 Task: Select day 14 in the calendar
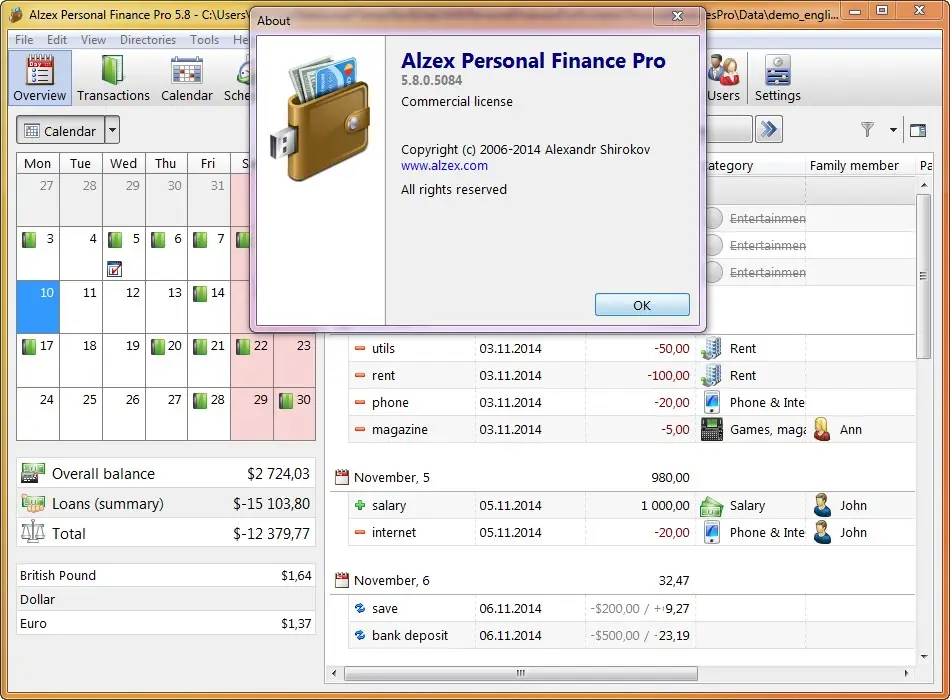point(209,307)
